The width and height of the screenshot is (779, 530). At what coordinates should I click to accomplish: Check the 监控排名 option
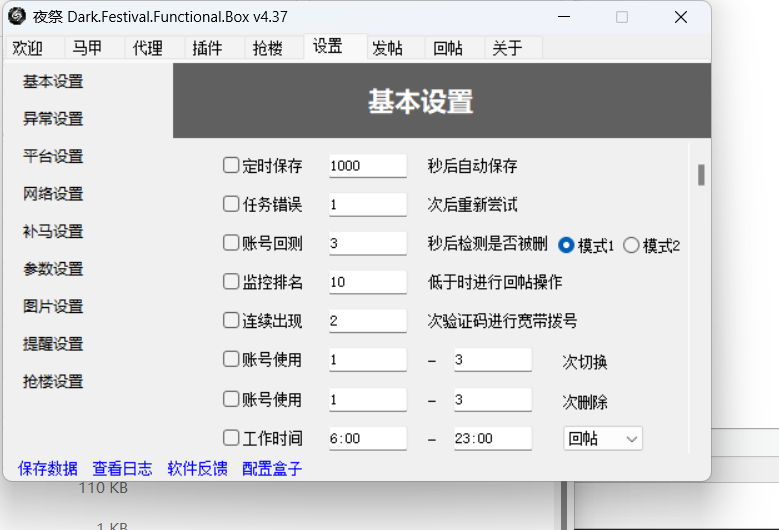231,282
